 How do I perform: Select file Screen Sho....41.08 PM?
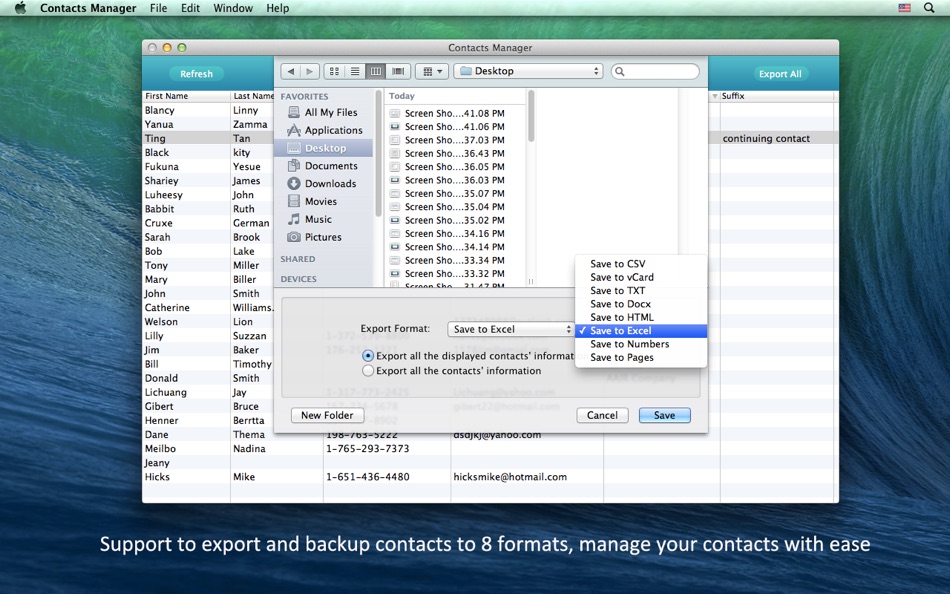pyautogui.click(x=454, y=113)
